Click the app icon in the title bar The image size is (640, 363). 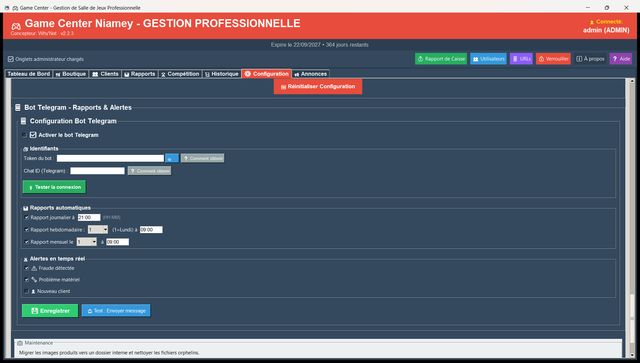pyautogui.click(x=7, y=8)
